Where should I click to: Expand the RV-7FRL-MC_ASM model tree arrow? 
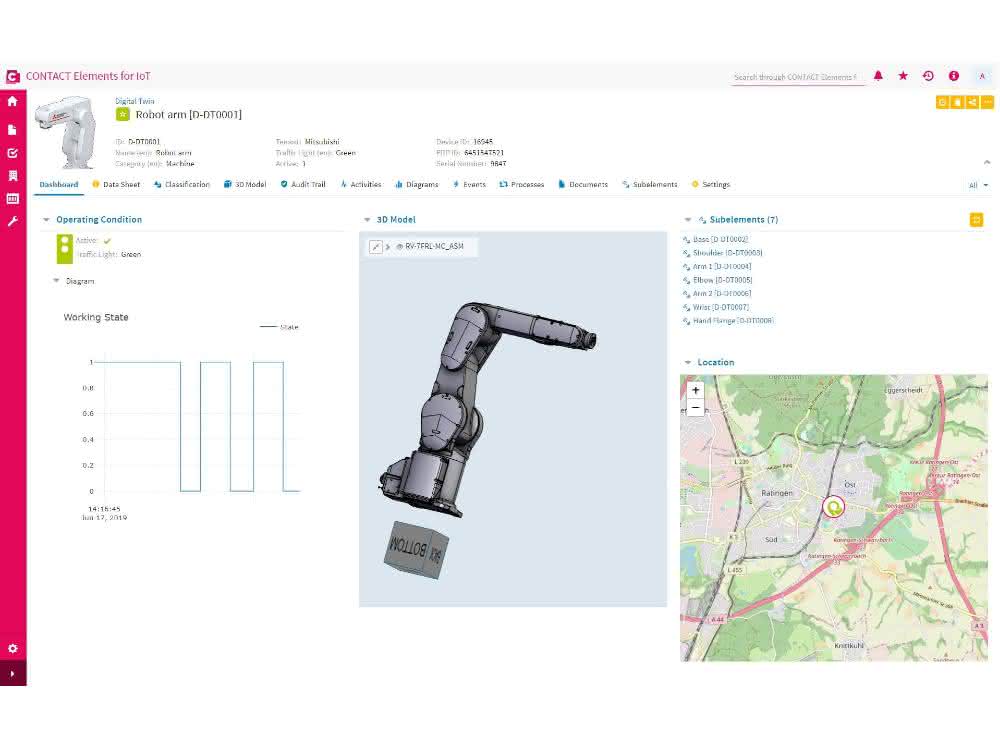point(388,247)
